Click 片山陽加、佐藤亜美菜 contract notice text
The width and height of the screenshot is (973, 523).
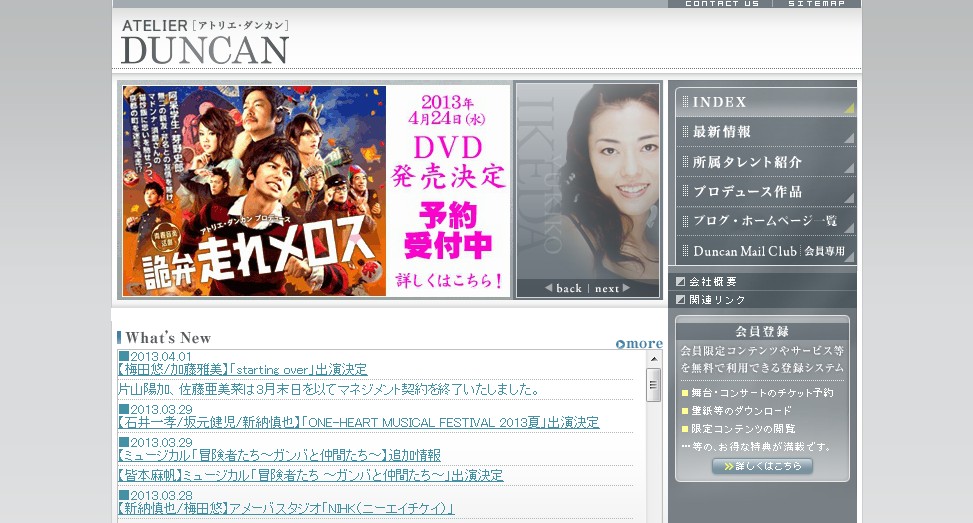328,390
